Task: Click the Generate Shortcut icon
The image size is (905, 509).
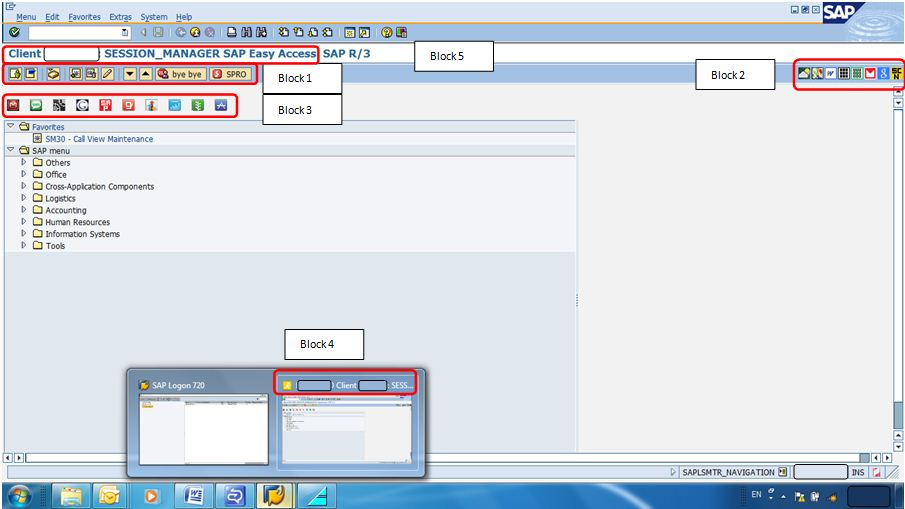Action: tap(364, 32)
